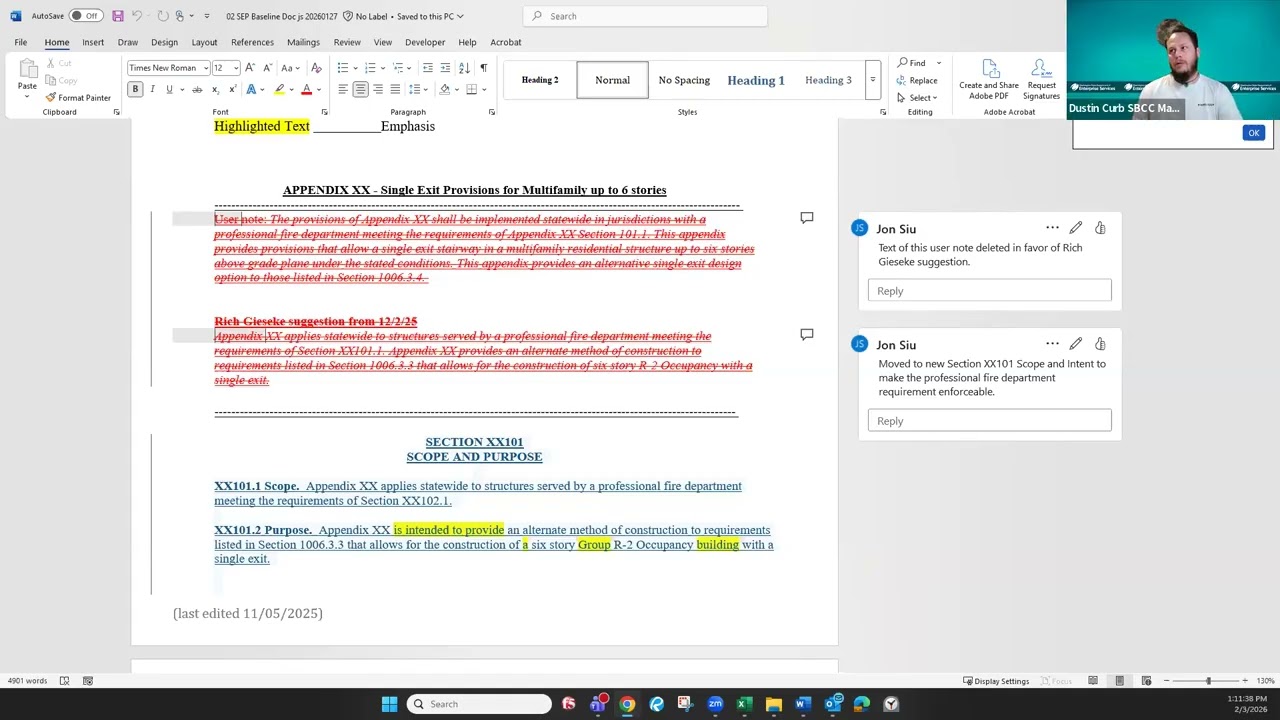
Task: Apply yellow text highlight color
Action: 279,90
